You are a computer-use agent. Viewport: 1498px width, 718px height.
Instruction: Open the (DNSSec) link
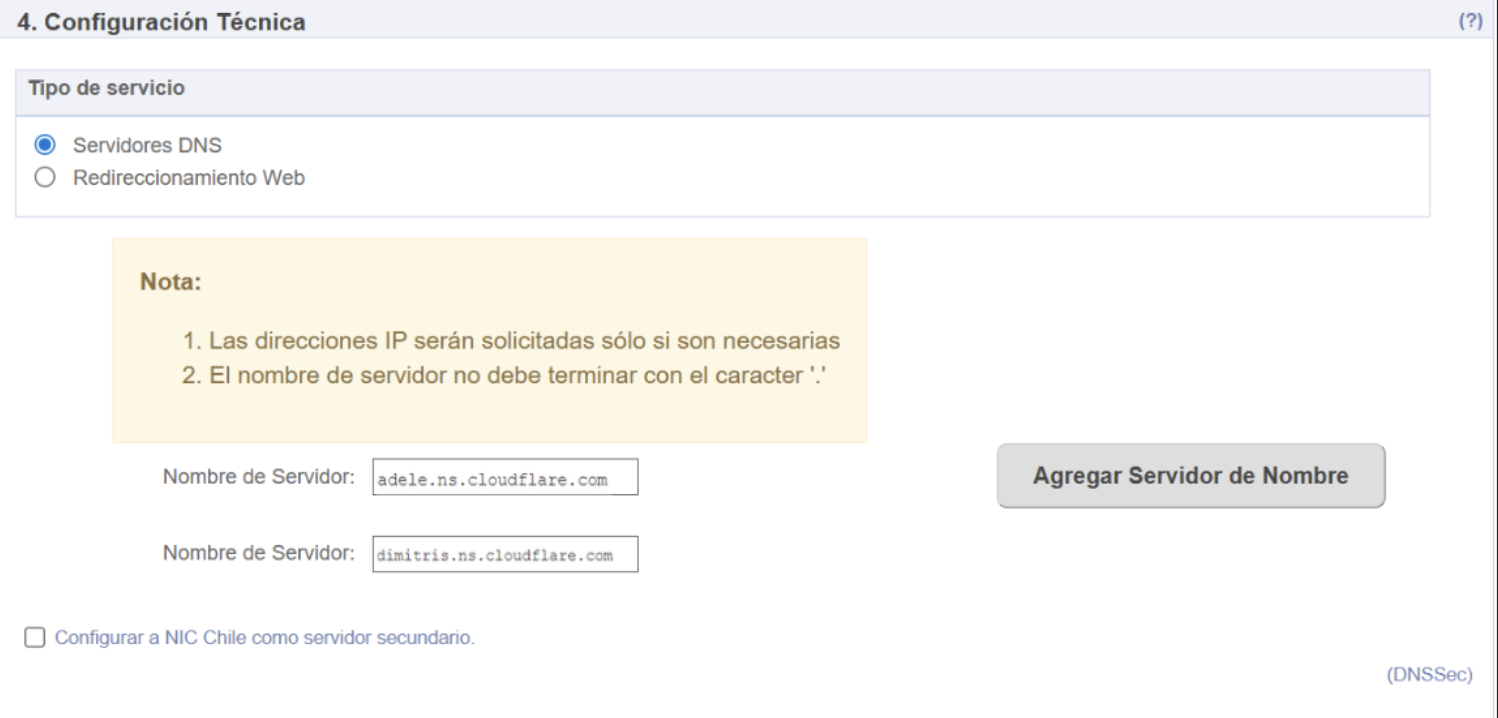coord(1428,675)
